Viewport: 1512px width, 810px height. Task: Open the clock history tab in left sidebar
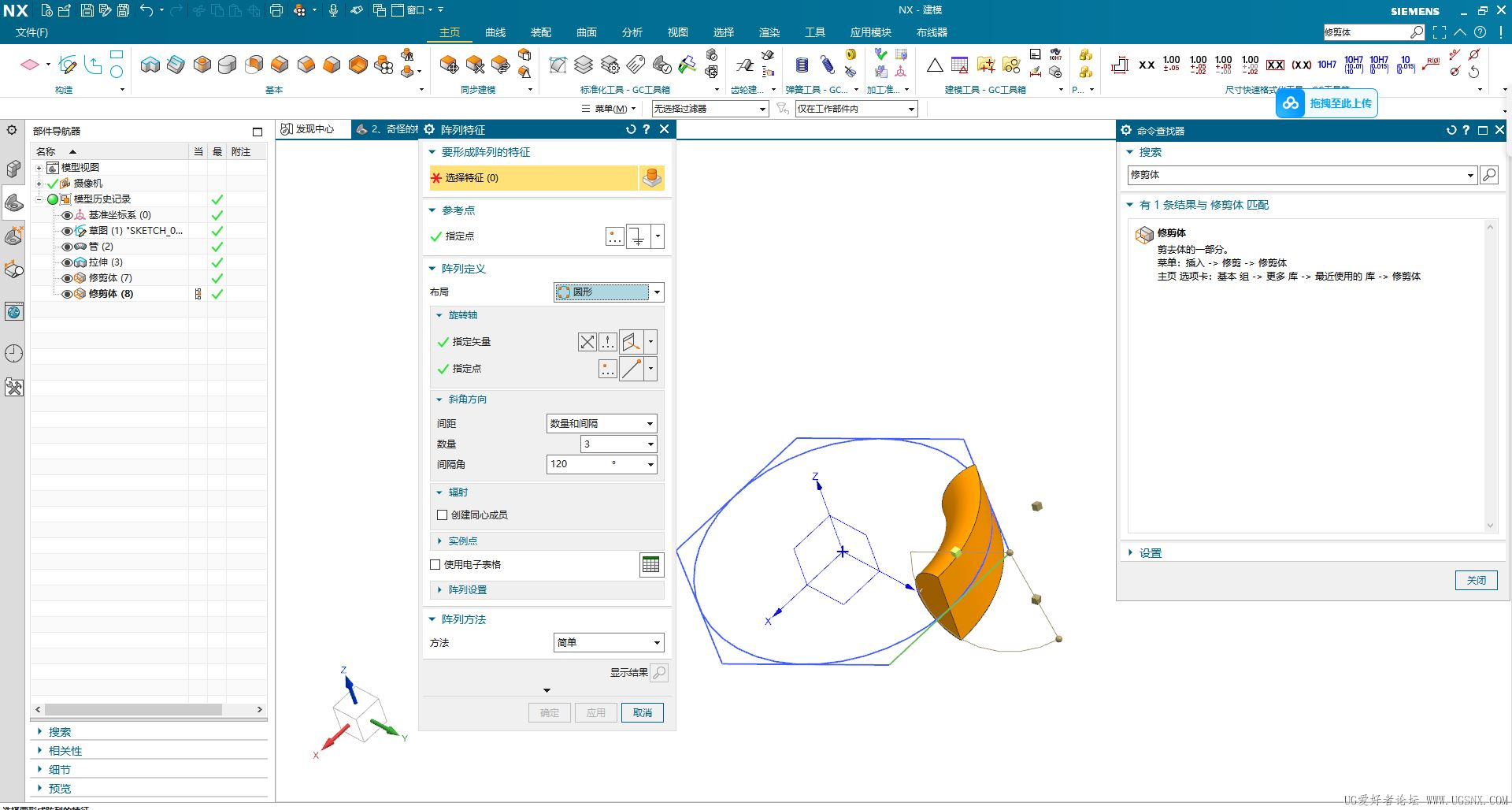14,353
